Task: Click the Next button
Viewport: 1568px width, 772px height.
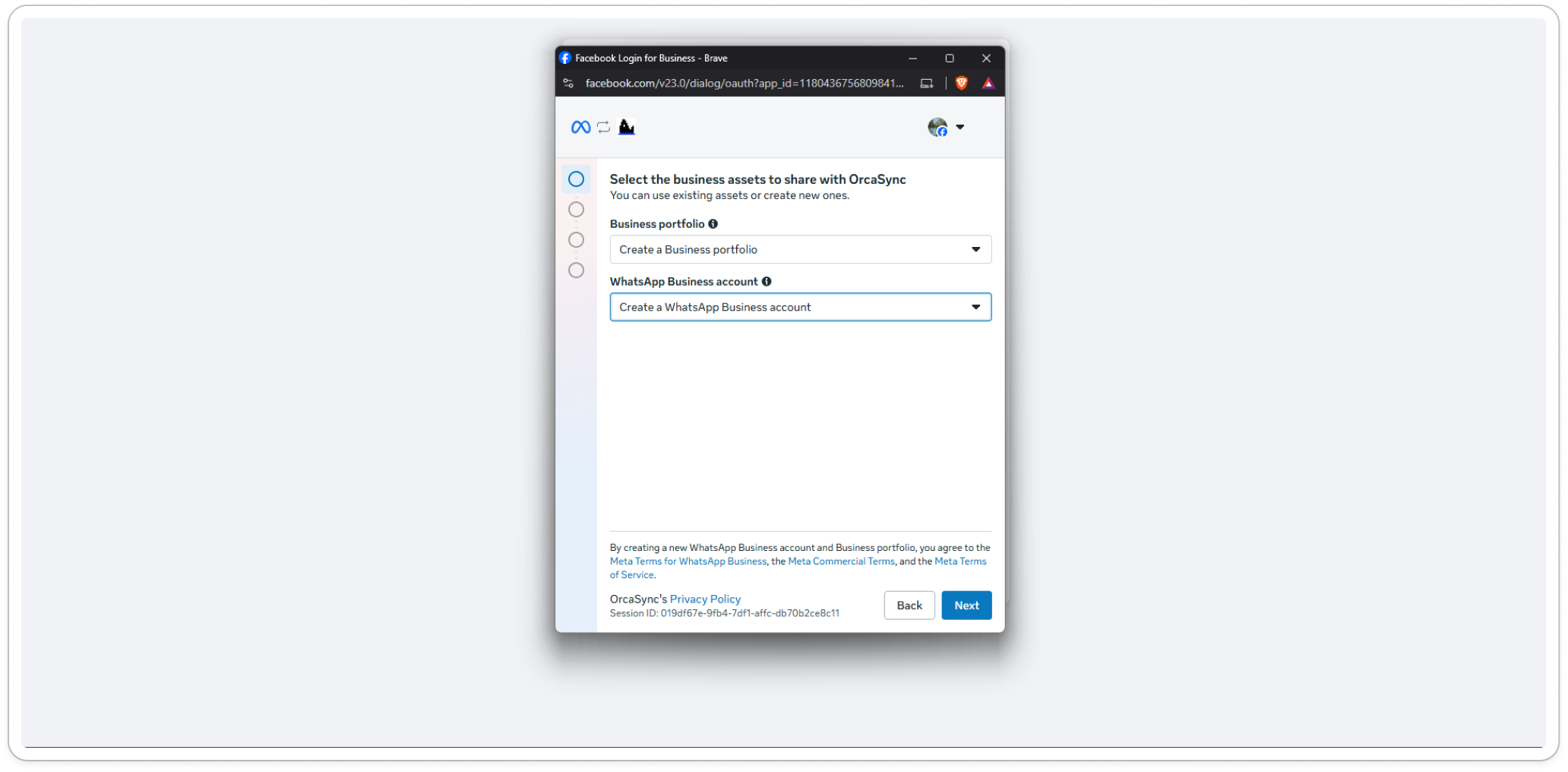Action: tap(966, 606)
